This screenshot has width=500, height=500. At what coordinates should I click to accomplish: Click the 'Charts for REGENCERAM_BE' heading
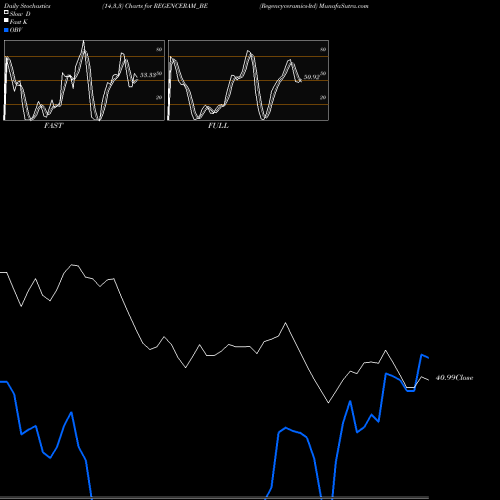click(x=166, y=6)
